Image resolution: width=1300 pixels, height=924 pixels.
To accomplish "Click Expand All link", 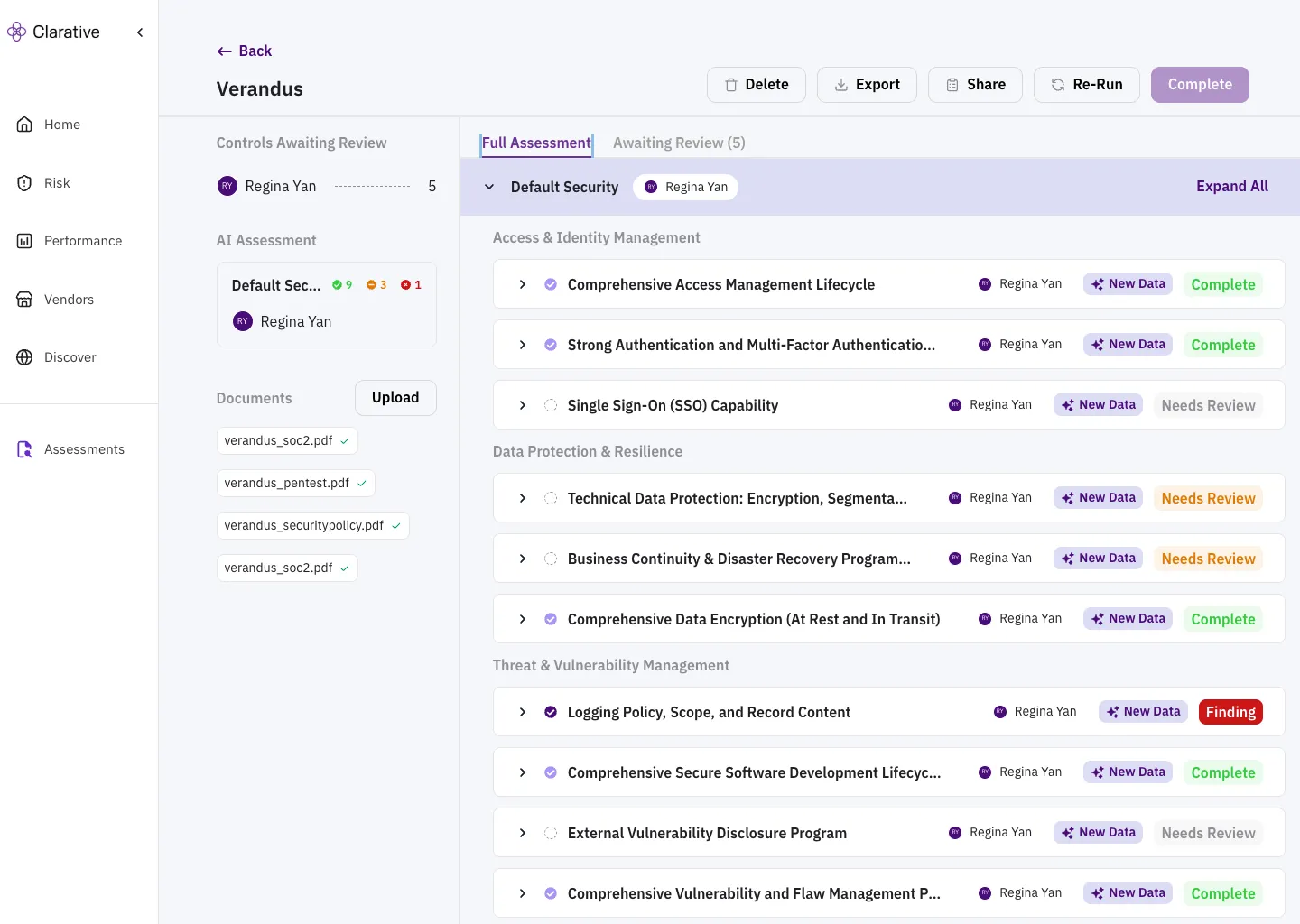I will pyautogui.click(x=1231, y=186).
